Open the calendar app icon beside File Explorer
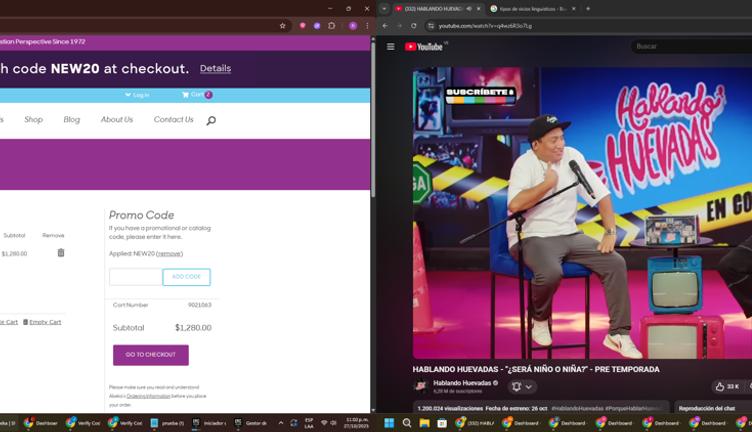Screen dimensions: 752x432 [x=442, y=423]
